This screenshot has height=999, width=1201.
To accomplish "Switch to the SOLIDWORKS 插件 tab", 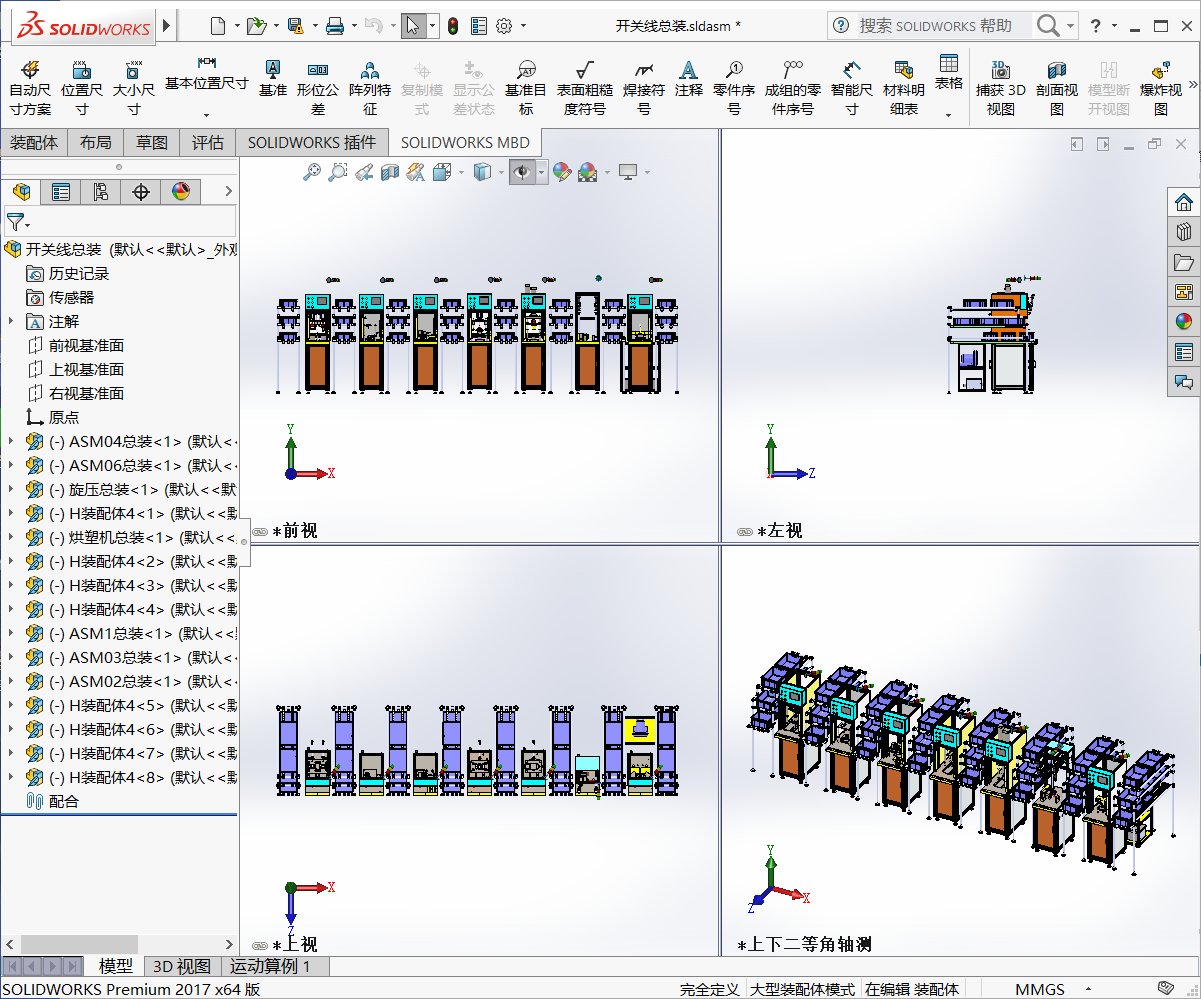I will click(x=312, y=142).
